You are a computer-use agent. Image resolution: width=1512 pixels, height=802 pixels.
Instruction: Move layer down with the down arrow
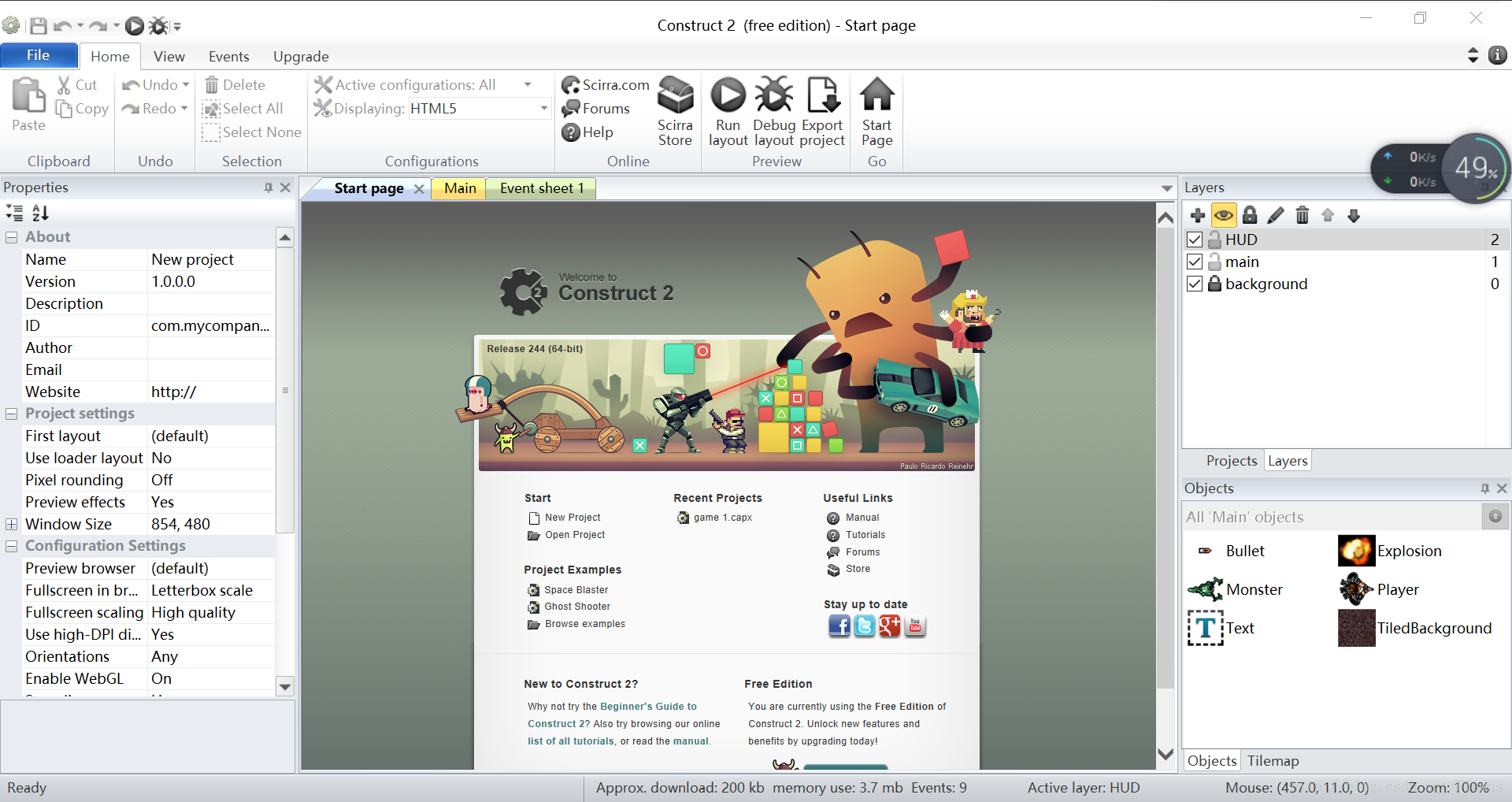(1354, 215)
